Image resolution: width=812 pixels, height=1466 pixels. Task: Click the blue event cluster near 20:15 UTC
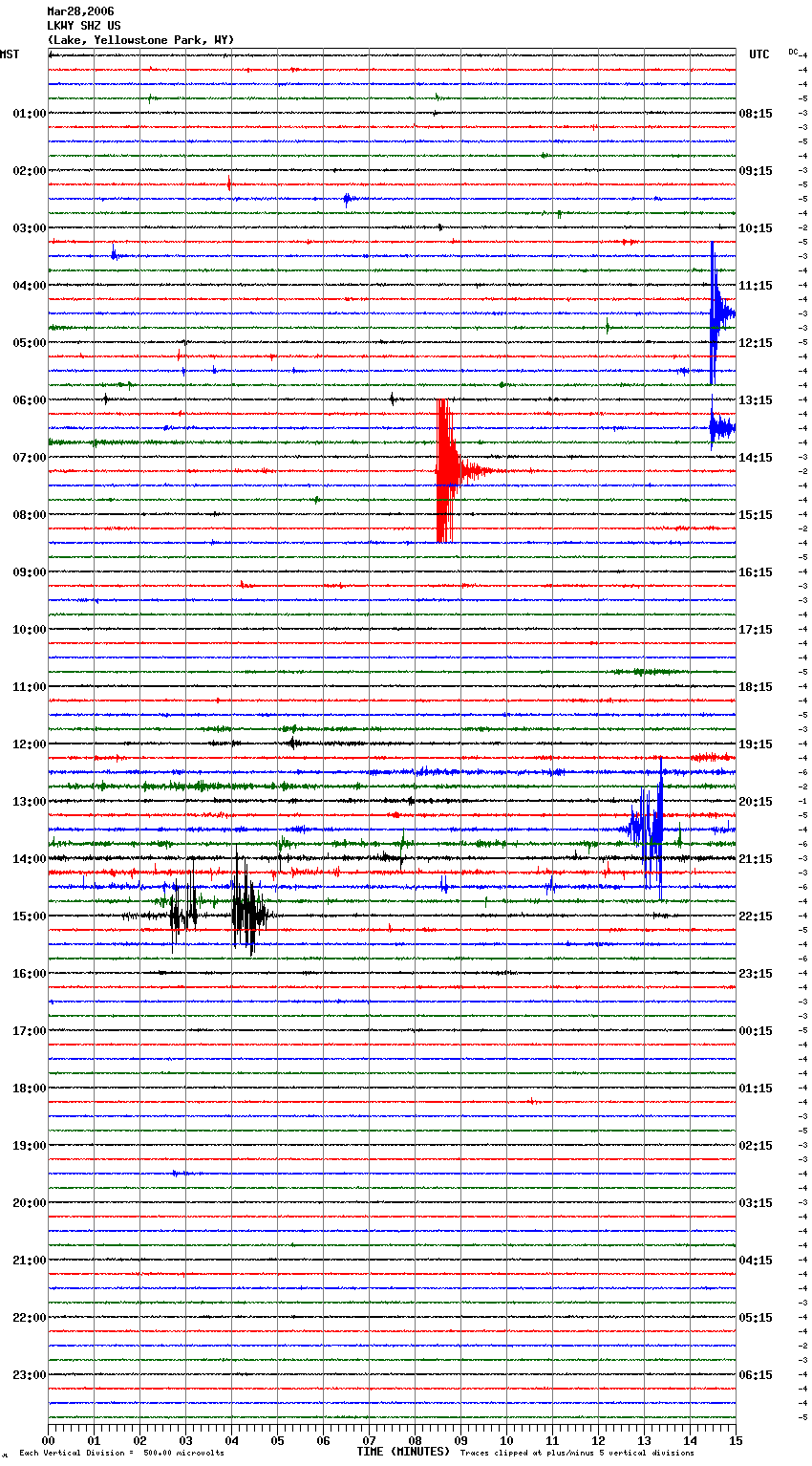click(652, 828)
